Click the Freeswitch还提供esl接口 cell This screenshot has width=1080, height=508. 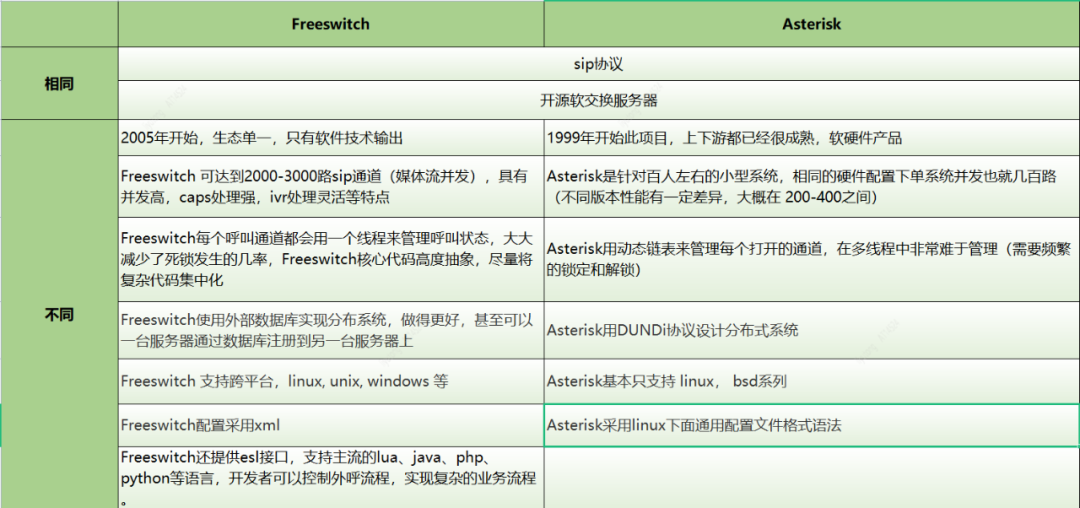tap(331, 477)
